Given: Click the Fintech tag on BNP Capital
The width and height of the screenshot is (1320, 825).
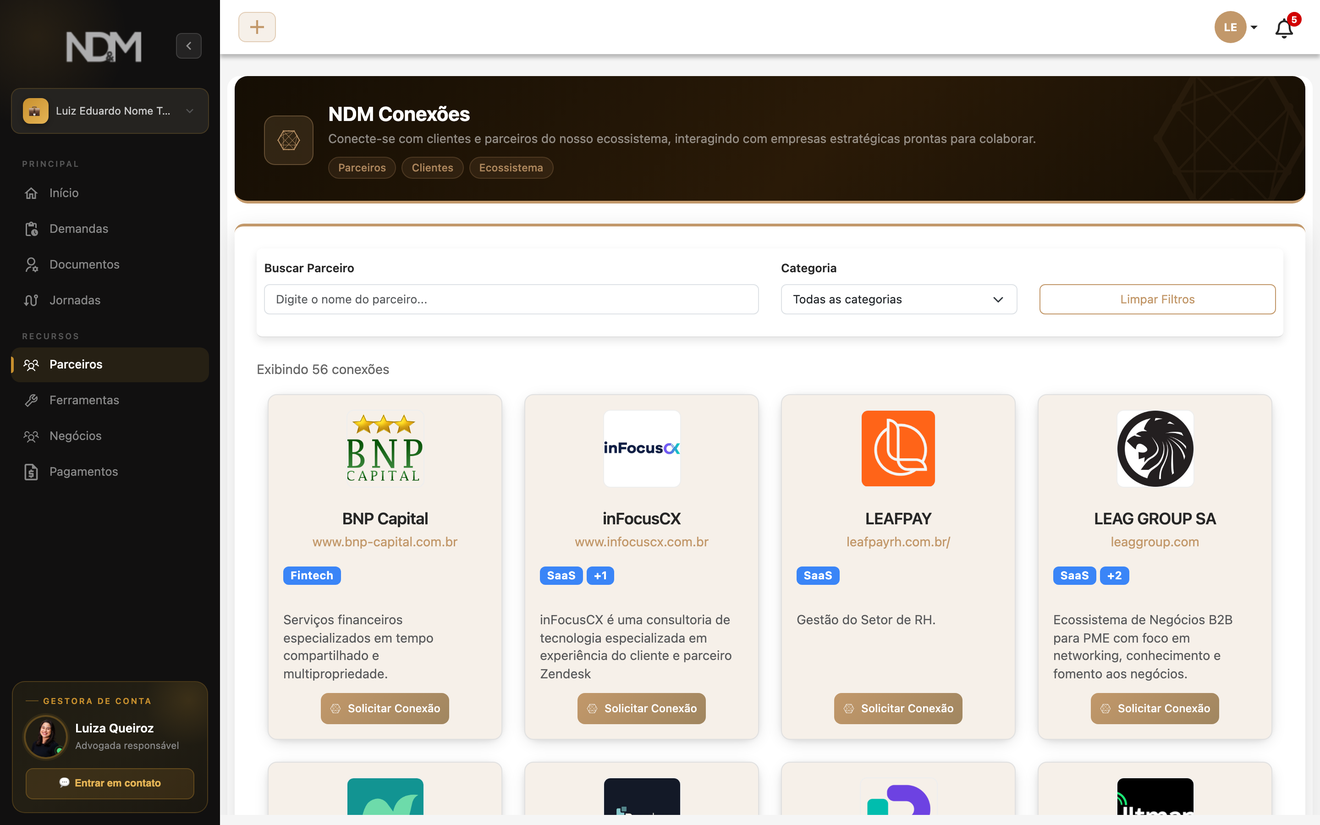Looking at the screenshot, I should pyautogui.click(x=312, y=576).
